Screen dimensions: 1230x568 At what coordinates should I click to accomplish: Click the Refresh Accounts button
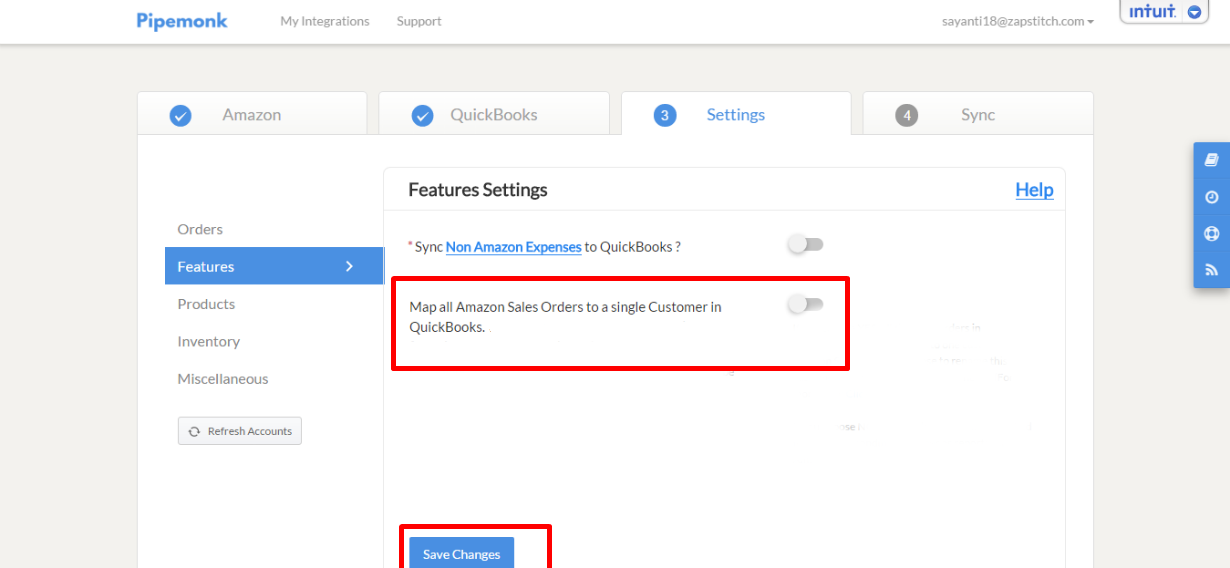tap(240, 431)
